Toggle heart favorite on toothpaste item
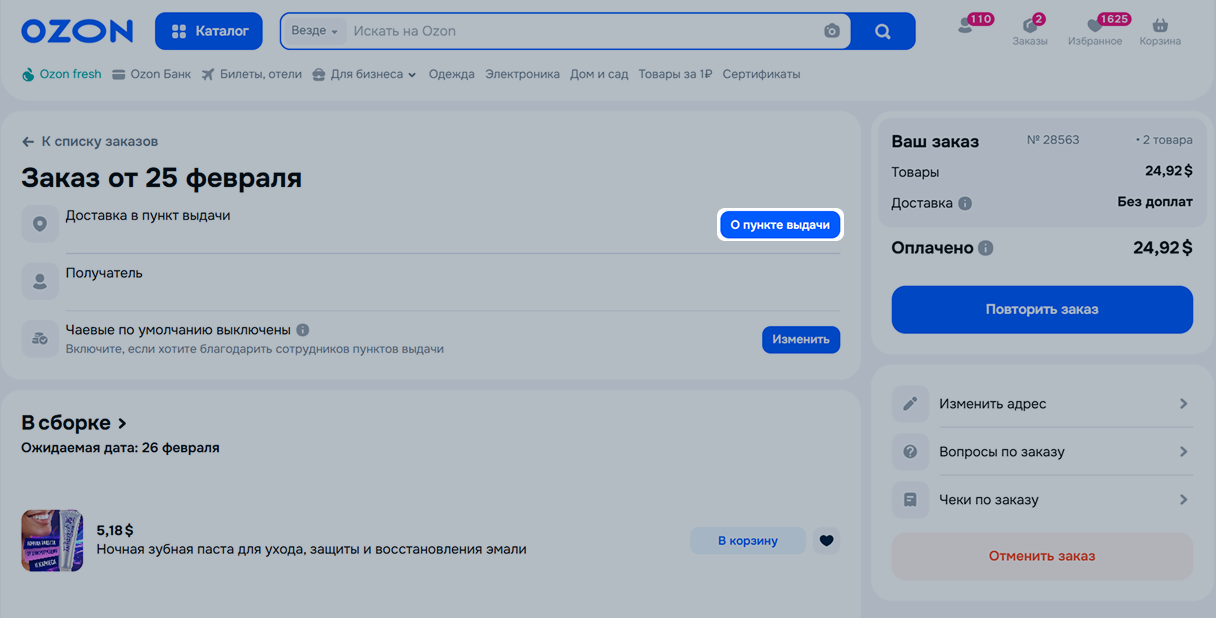Image resolution: width=1216 pixels, height=618 pixels. pos(825,541)
